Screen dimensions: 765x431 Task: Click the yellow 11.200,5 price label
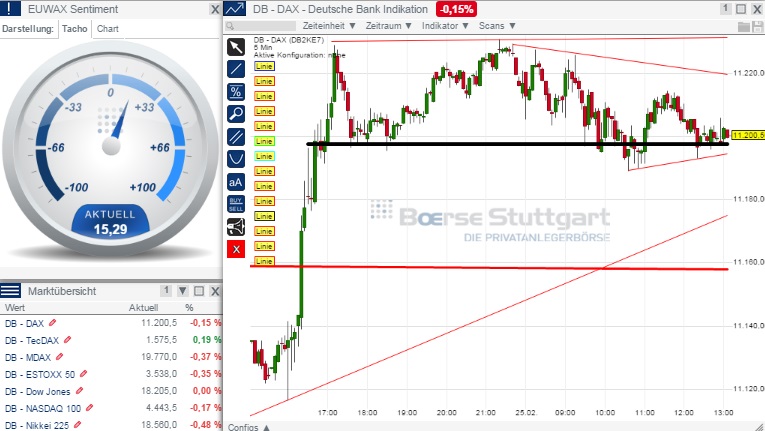748,135
